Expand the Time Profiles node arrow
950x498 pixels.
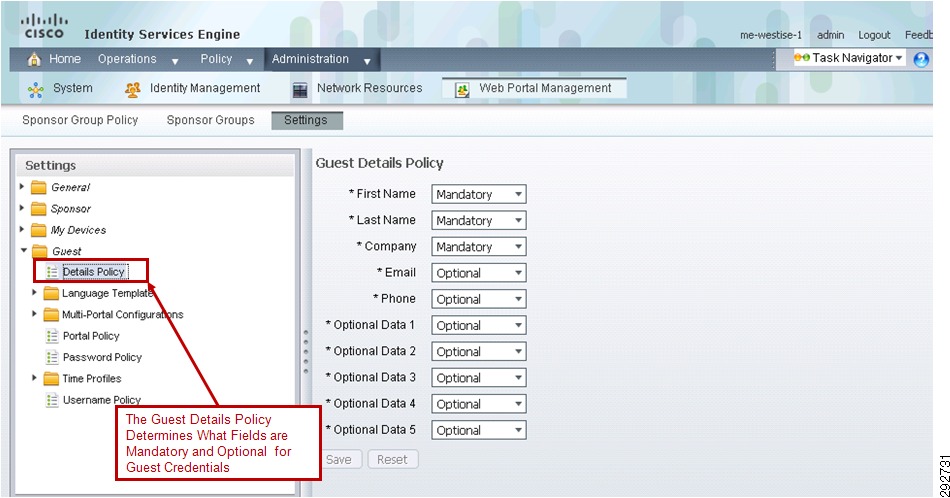[x=35, y=377]
